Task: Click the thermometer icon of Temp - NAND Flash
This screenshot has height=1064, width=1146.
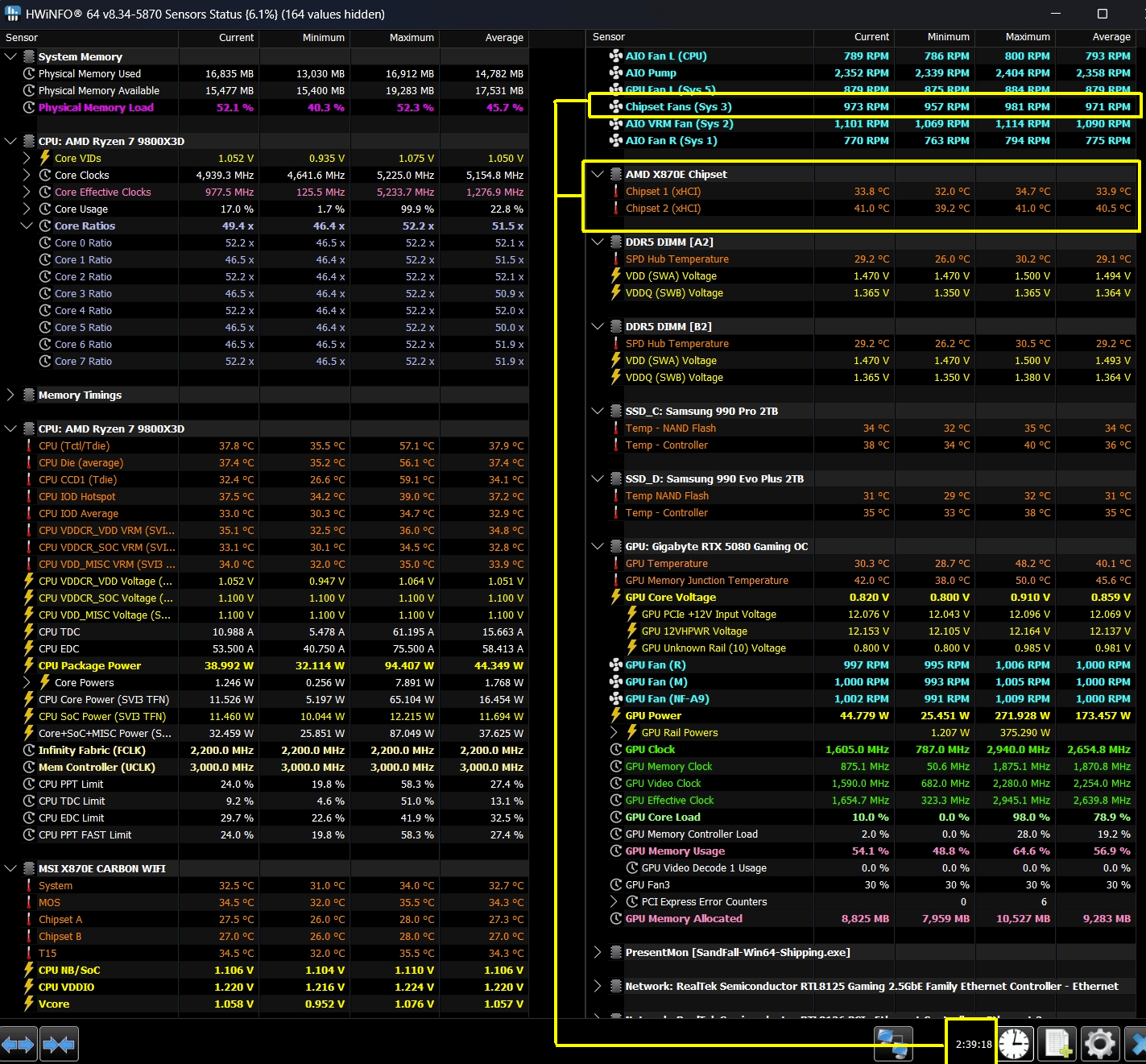Action: point(615,428)
